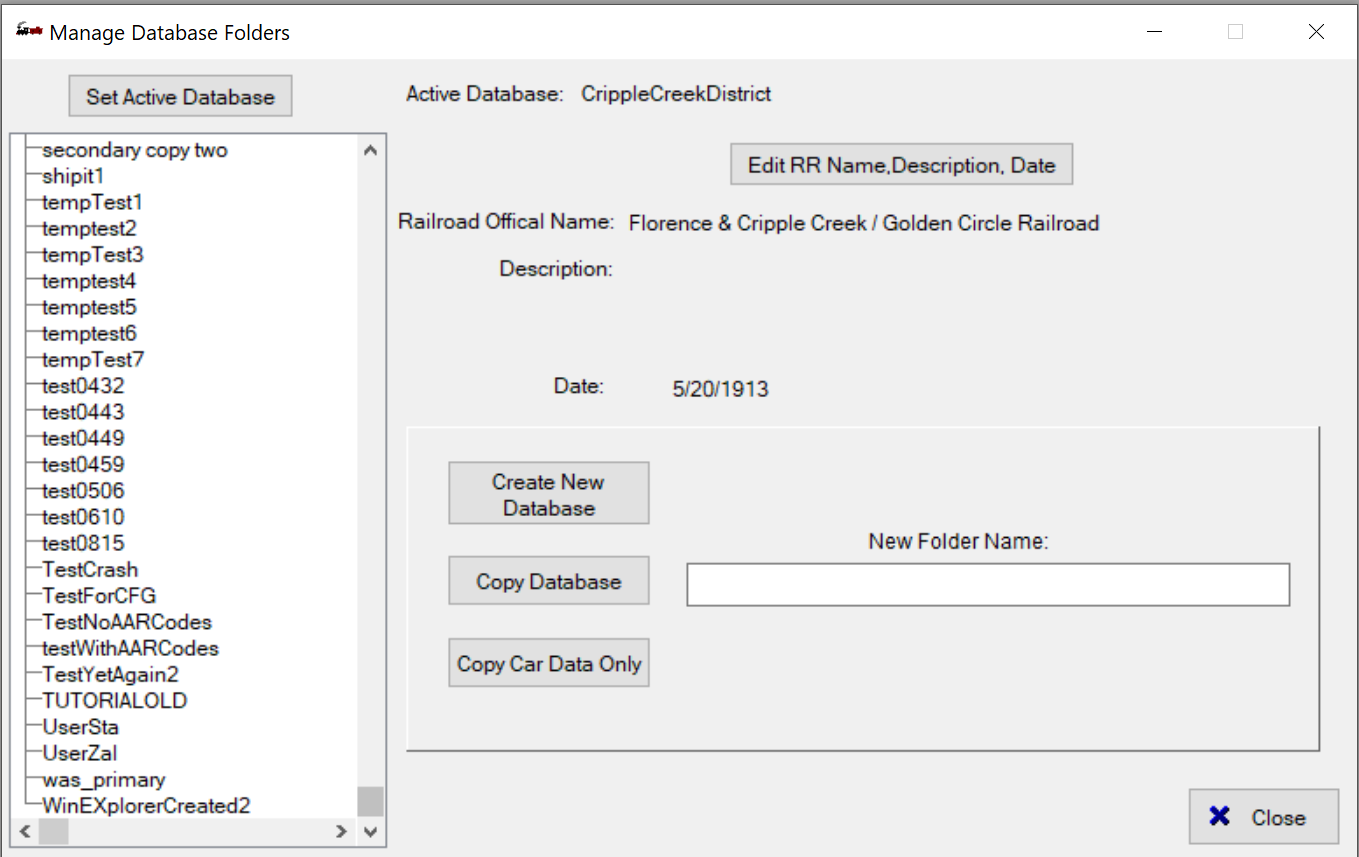Click the folder list down scroll arrow

370,831
